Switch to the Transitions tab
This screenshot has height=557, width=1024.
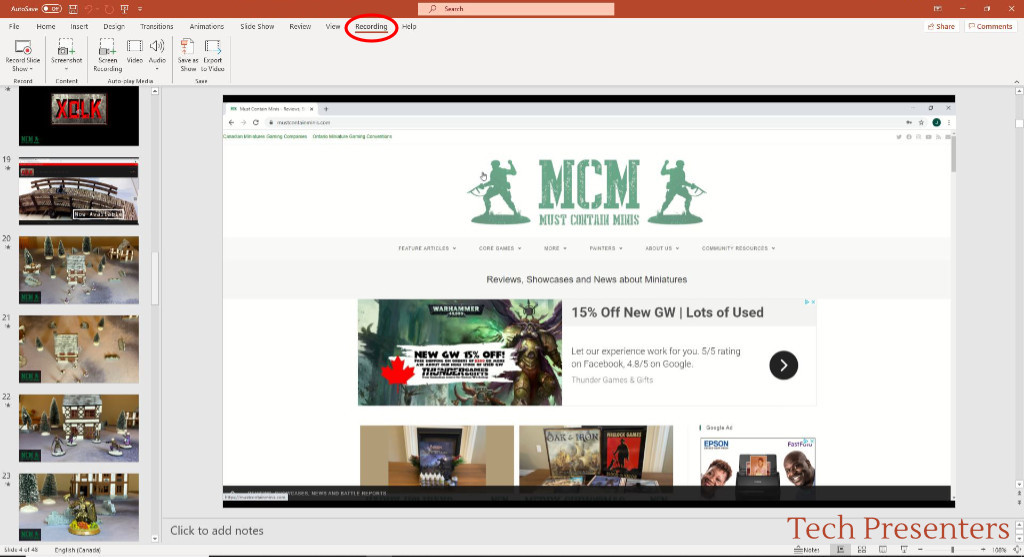tap(157, 26)
